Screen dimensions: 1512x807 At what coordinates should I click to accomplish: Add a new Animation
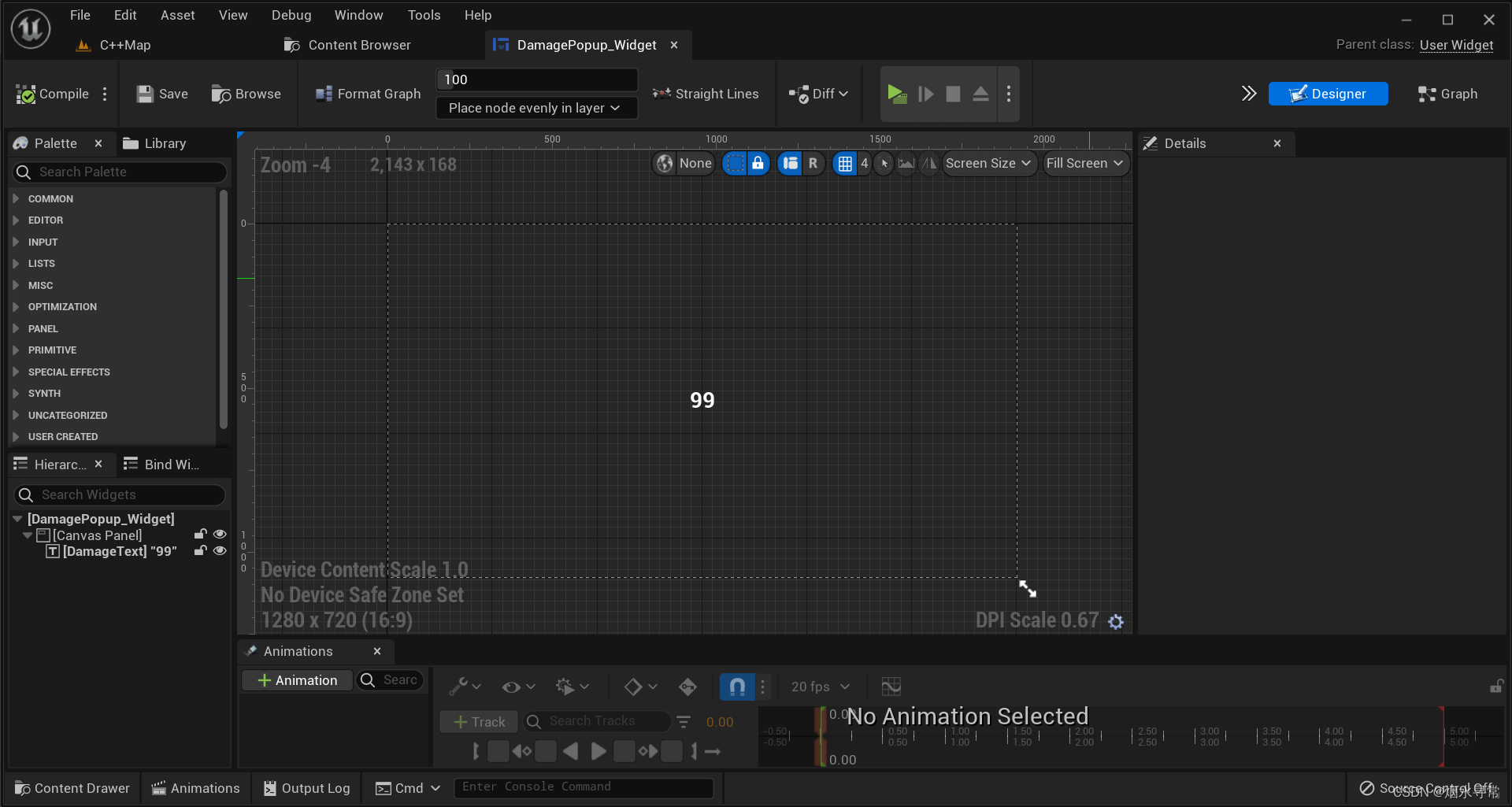[297, 680]
